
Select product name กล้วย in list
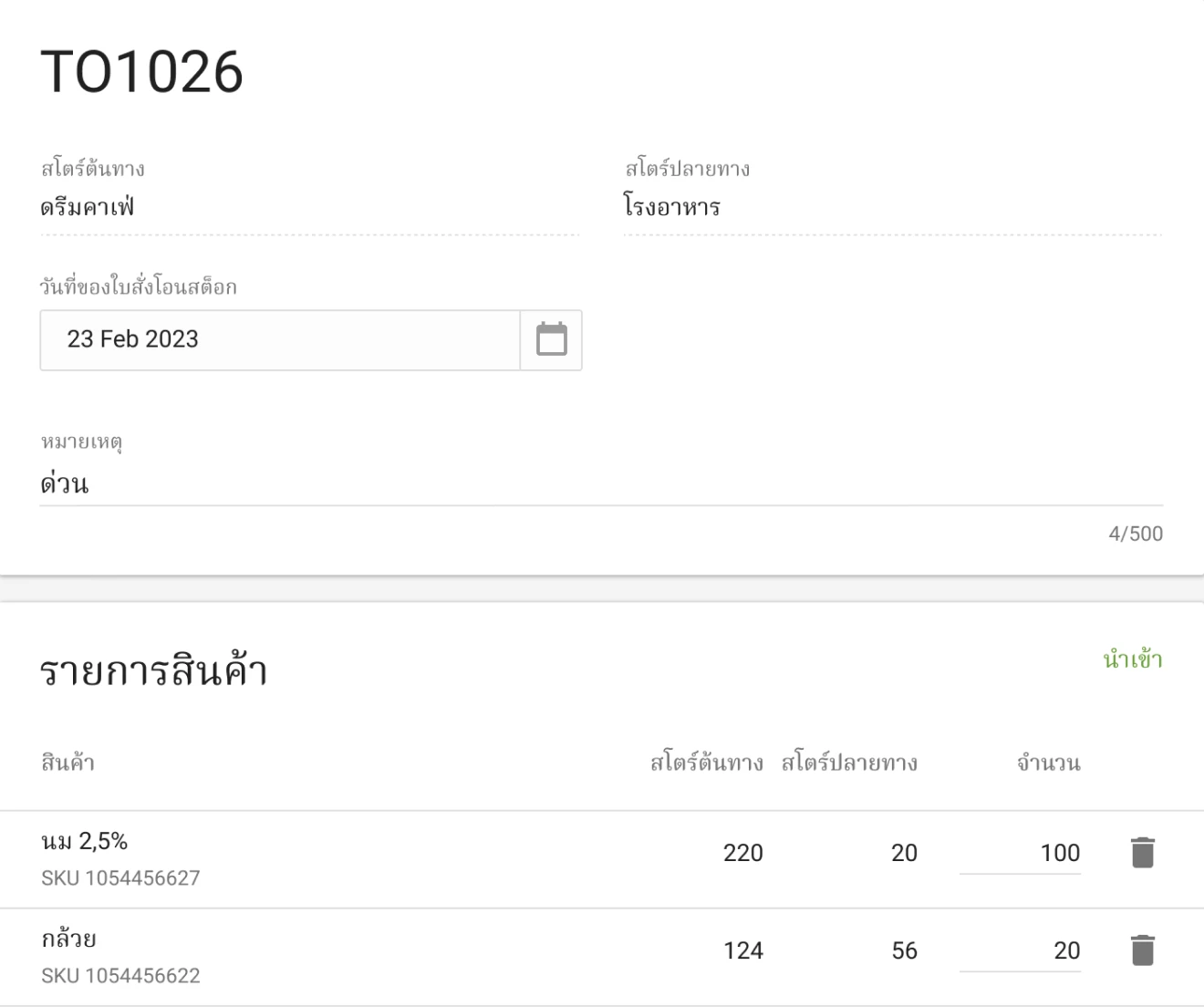point(67,937)
